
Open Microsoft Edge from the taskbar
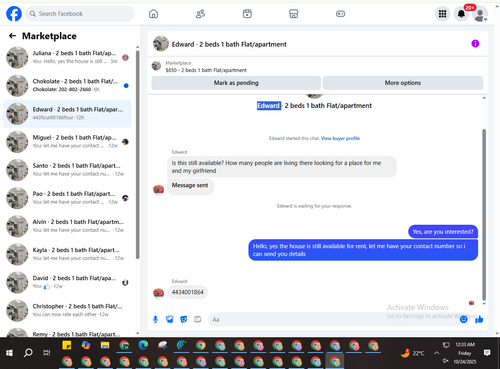[143, 345]
